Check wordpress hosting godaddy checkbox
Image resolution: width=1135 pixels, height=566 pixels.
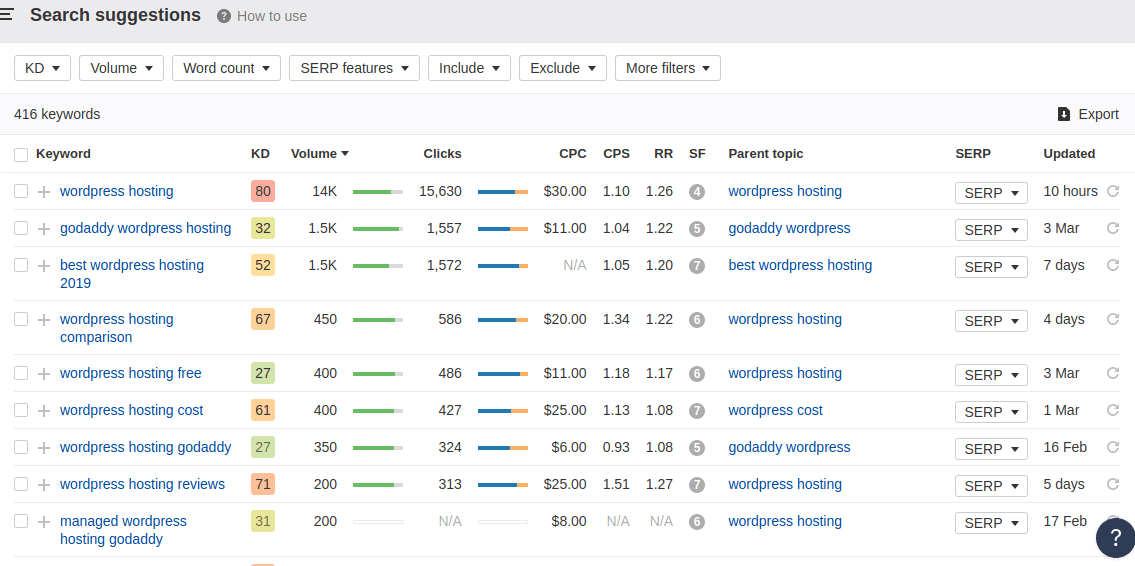click(x=21, y=447)
